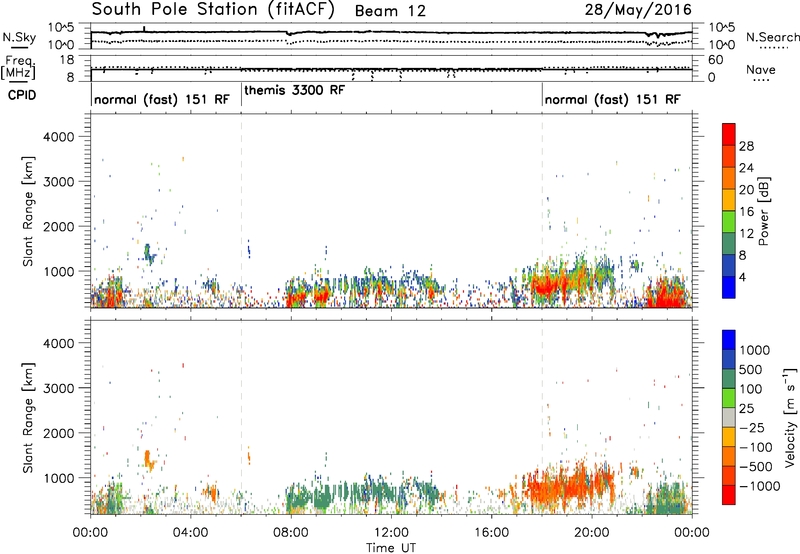The height and width of the screenshot is (554, 800).
Task: Pick the yellow 16–20 dB Power colorbar segment
Action: tap(729, 200)
